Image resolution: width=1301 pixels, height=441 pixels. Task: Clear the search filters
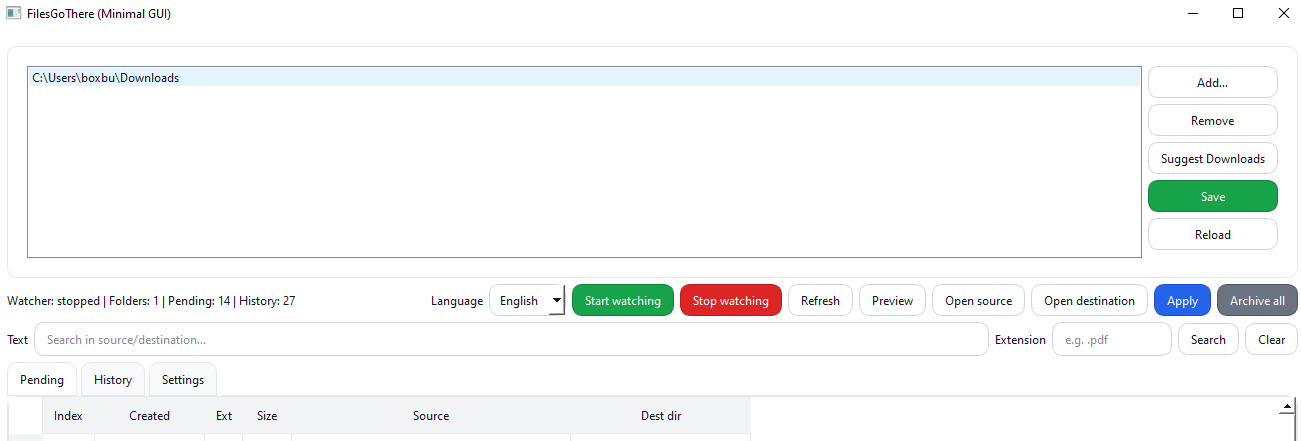click(x=1271, y=339)
